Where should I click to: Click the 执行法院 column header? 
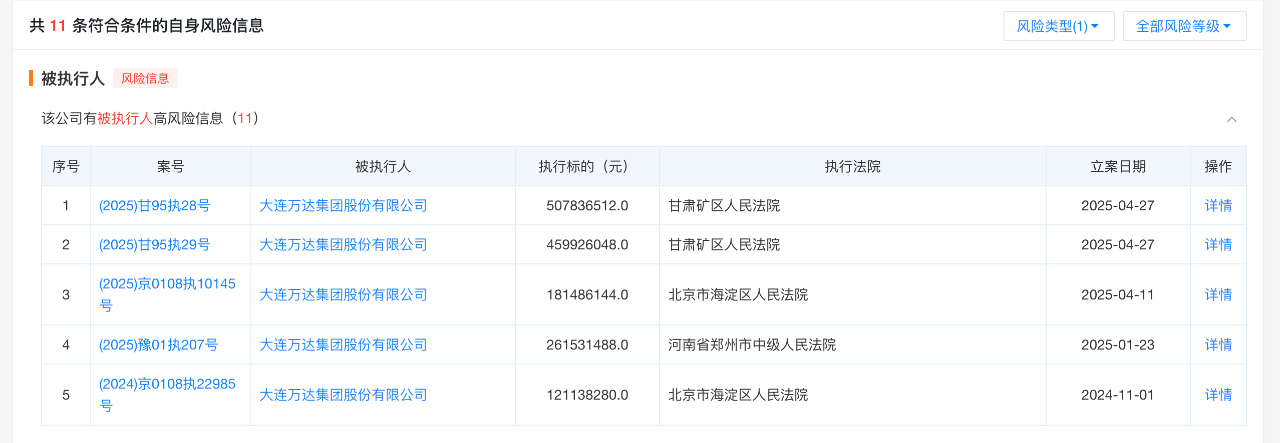(852, 166)
